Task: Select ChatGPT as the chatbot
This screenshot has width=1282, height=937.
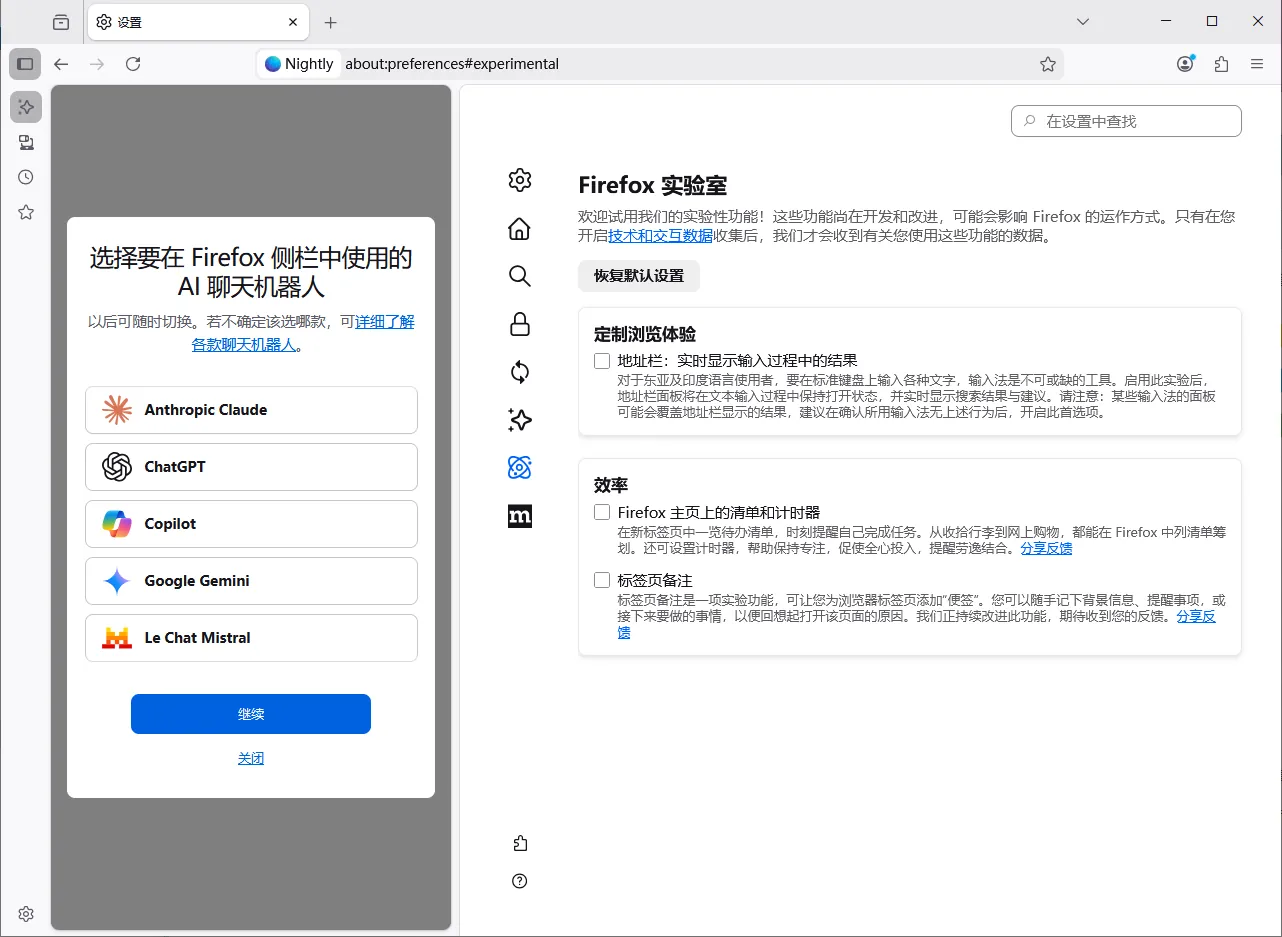Action: pos(251,467)
